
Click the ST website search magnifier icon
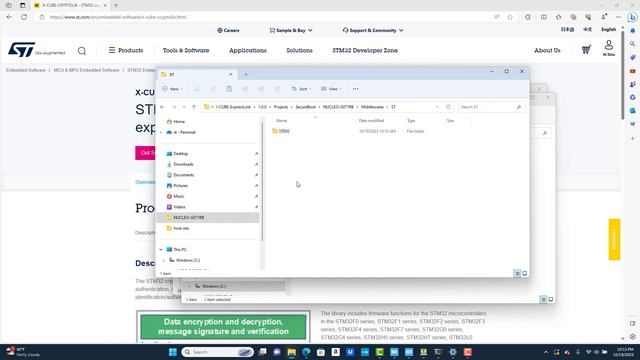point(82,51)
